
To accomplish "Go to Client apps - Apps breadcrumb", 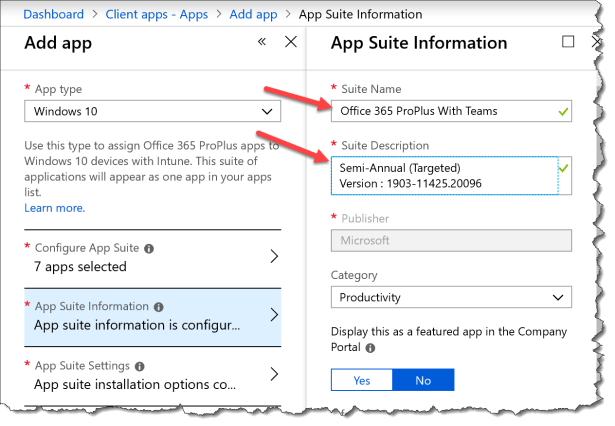I will [x=156, y=15].
